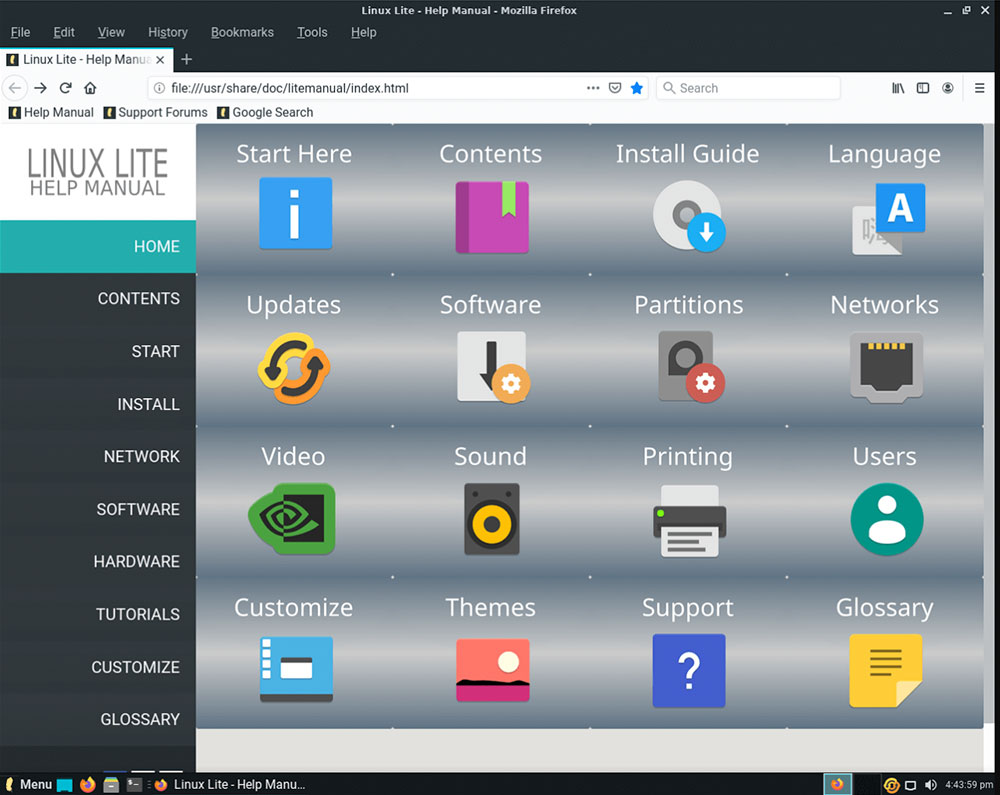This screenshot has height=795, width=1000.
Task: Open the Contents book icon
Action: pyautogui.click(x=492, y=217)
